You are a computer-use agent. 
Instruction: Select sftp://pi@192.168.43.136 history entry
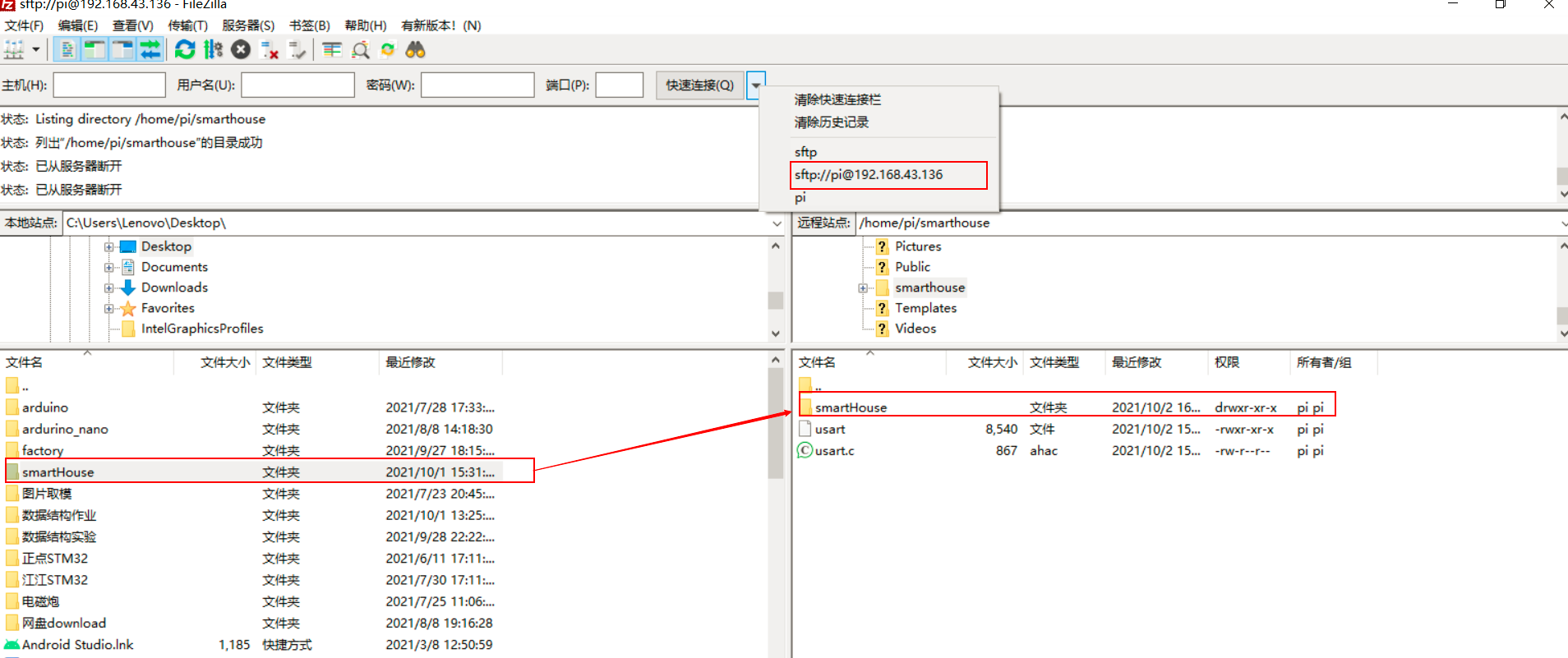pos(869,175)
